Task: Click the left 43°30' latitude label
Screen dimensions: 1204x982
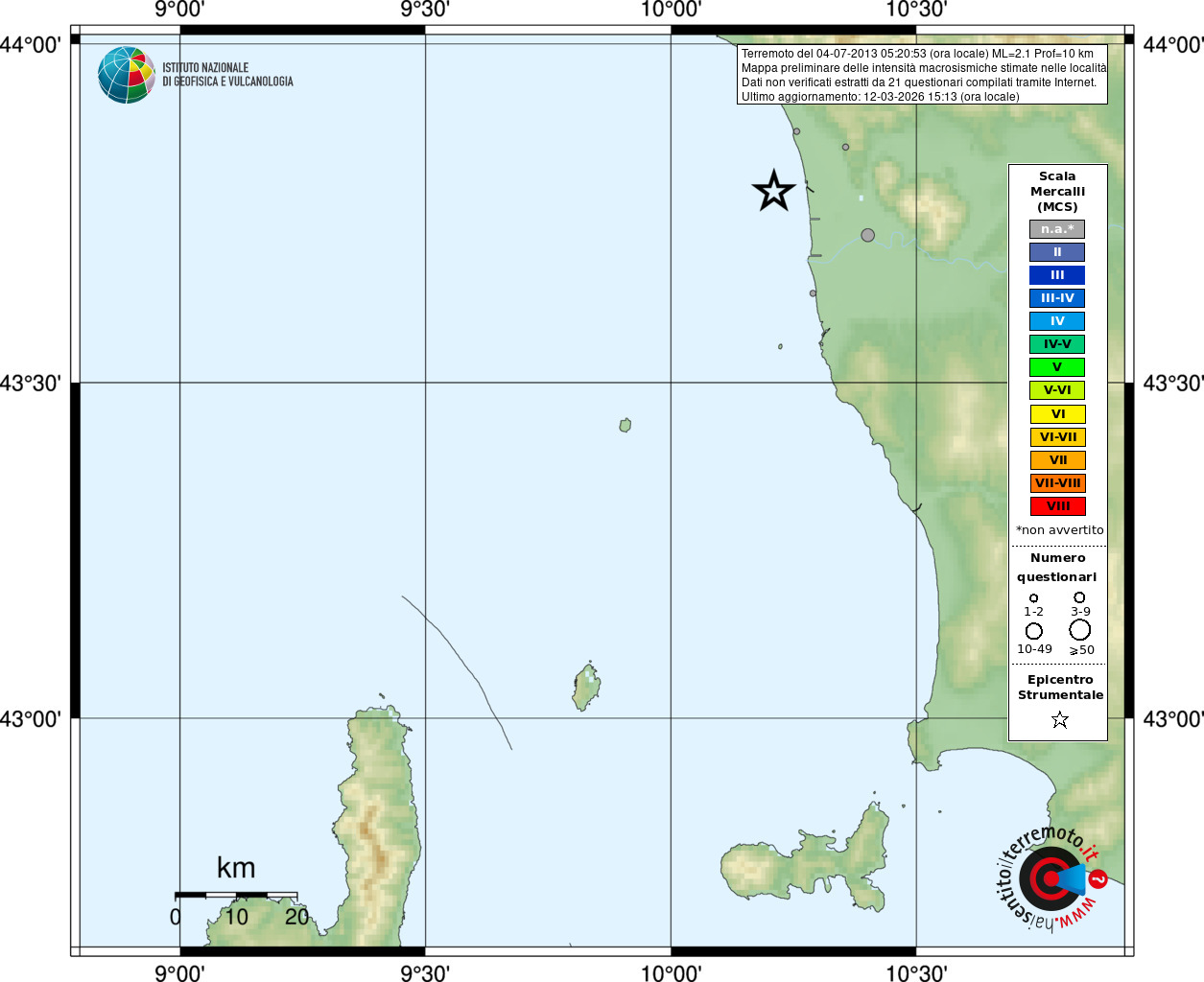Action: 31,383
